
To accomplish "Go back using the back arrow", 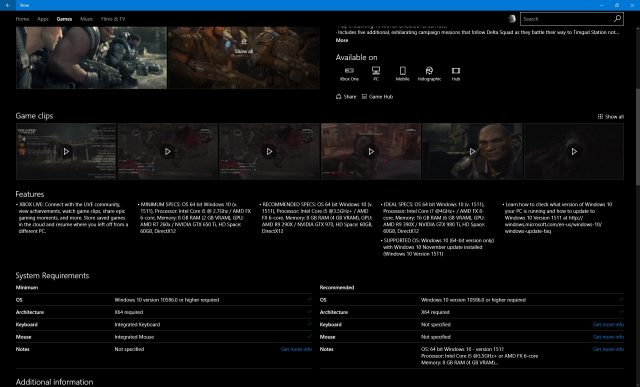I will pyautogui.click(x=8, y=5).
